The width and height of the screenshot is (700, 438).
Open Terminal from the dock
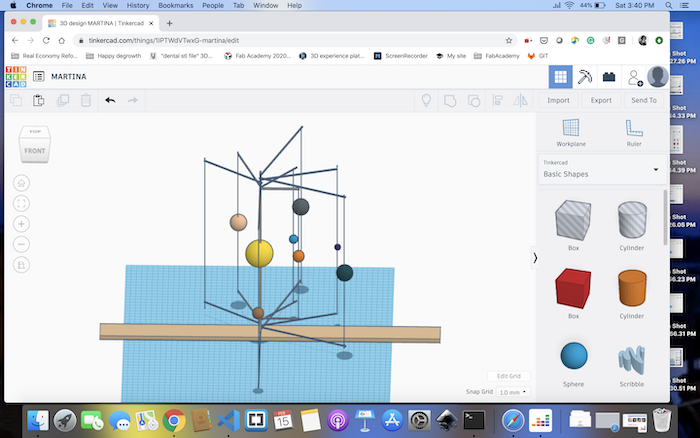pos(474,420)
